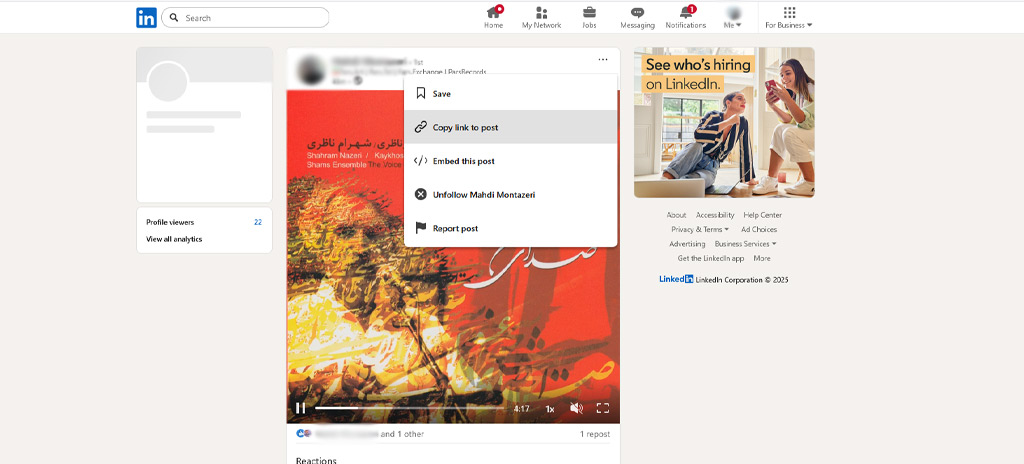Viewport: 1024px width, 464px height.
Task: Open the LinkedIn home logo
Action: 146,17
